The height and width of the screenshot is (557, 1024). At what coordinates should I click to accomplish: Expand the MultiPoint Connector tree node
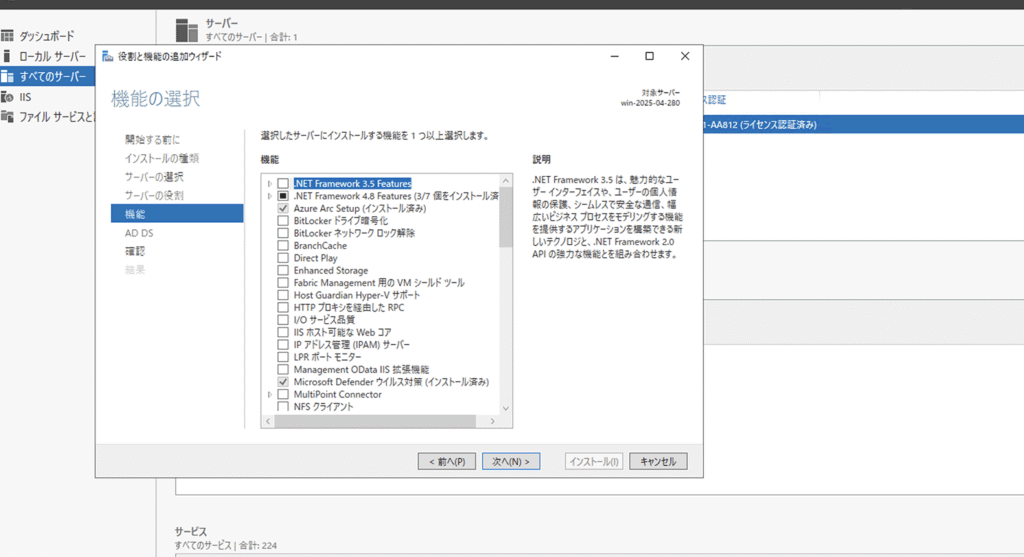[269, 395]
